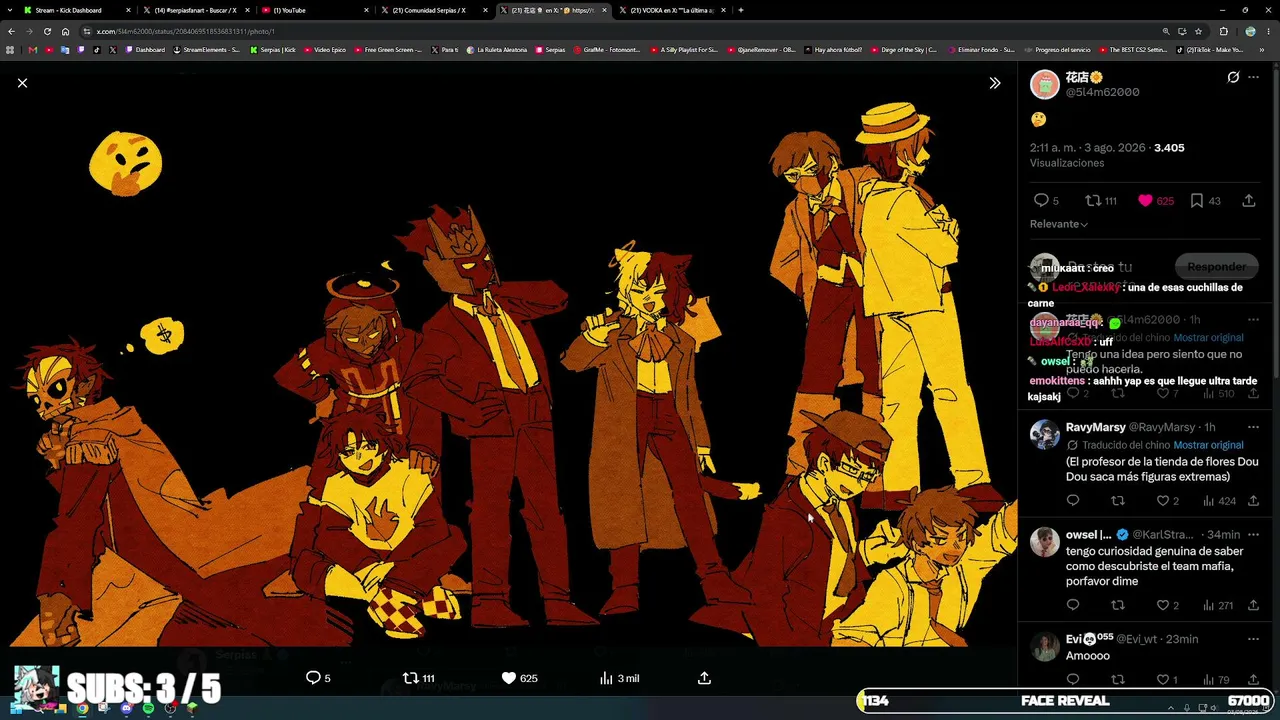Reply to RavyMarsy's comment

click(x=1073, y=501)
